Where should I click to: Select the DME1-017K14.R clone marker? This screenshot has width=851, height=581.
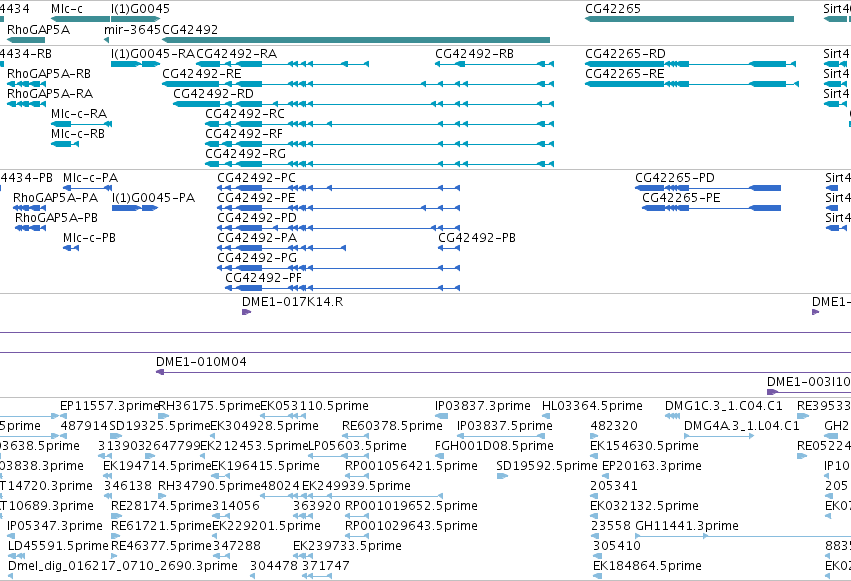click(x=246, y=312)
